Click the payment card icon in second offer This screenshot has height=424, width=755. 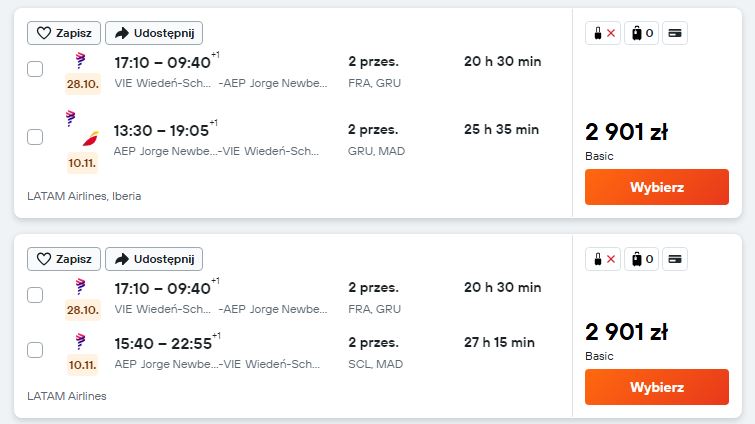(x=675, y=259)
